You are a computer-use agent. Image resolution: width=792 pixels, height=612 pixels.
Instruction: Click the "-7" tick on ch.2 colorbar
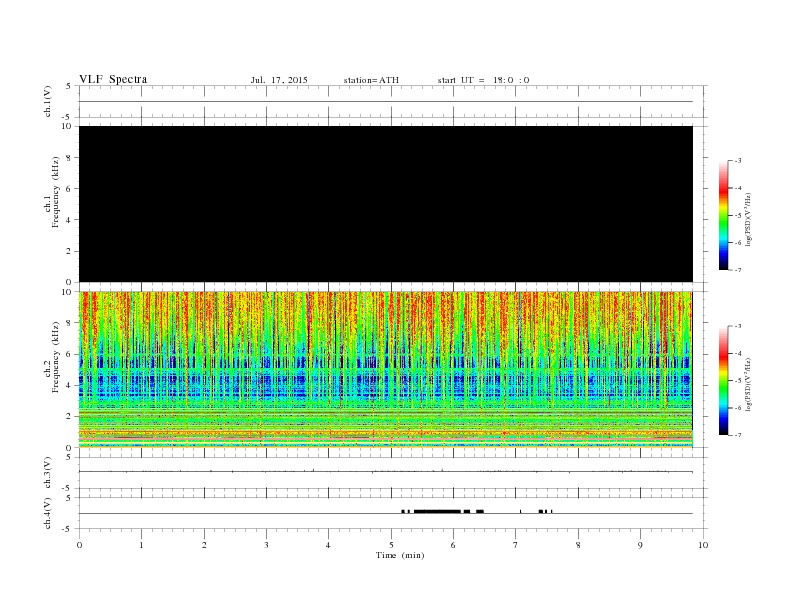[737, 435]
